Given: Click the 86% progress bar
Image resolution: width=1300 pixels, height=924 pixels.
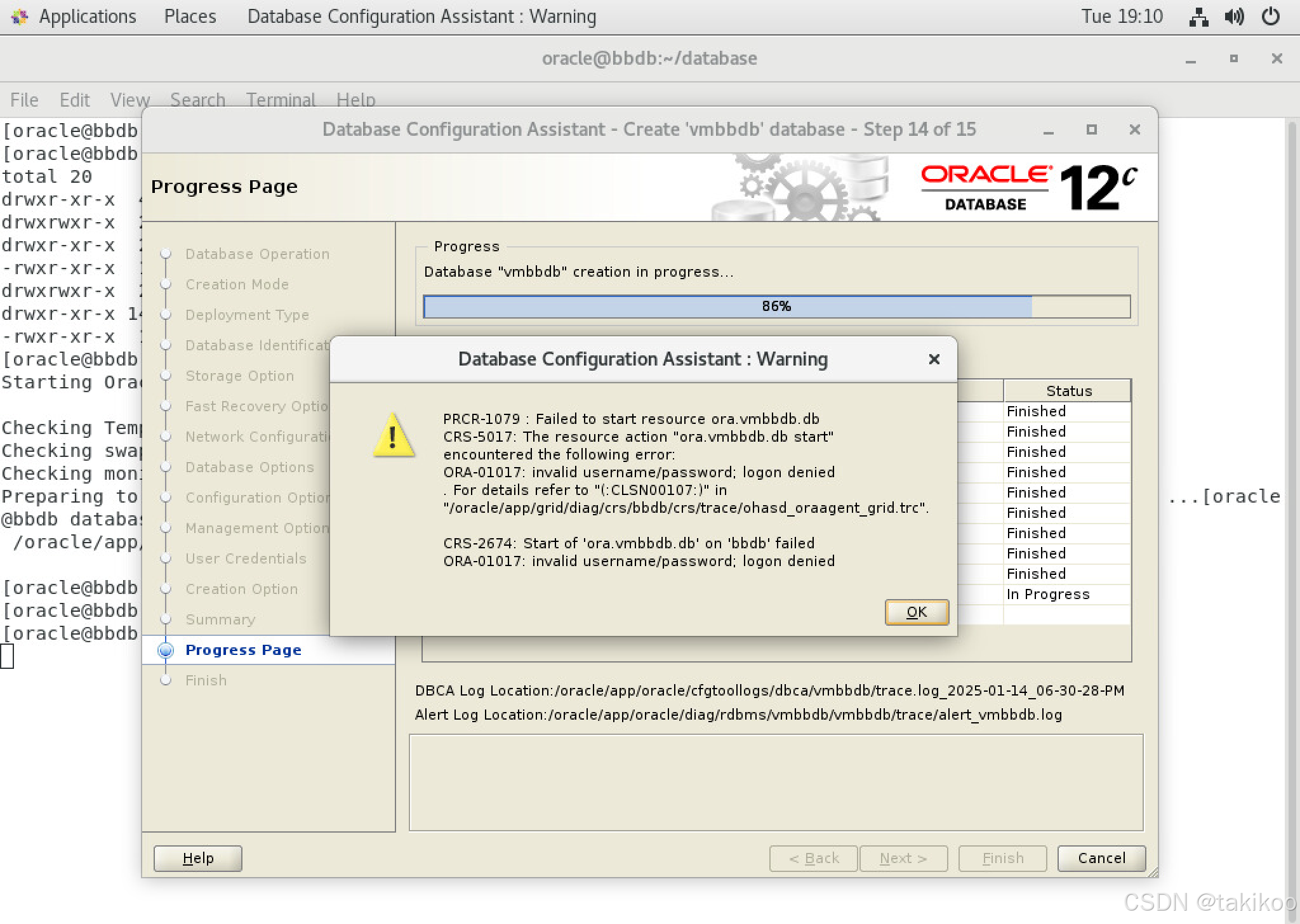Looking at the screenshot, I should [x=776, y=307].
